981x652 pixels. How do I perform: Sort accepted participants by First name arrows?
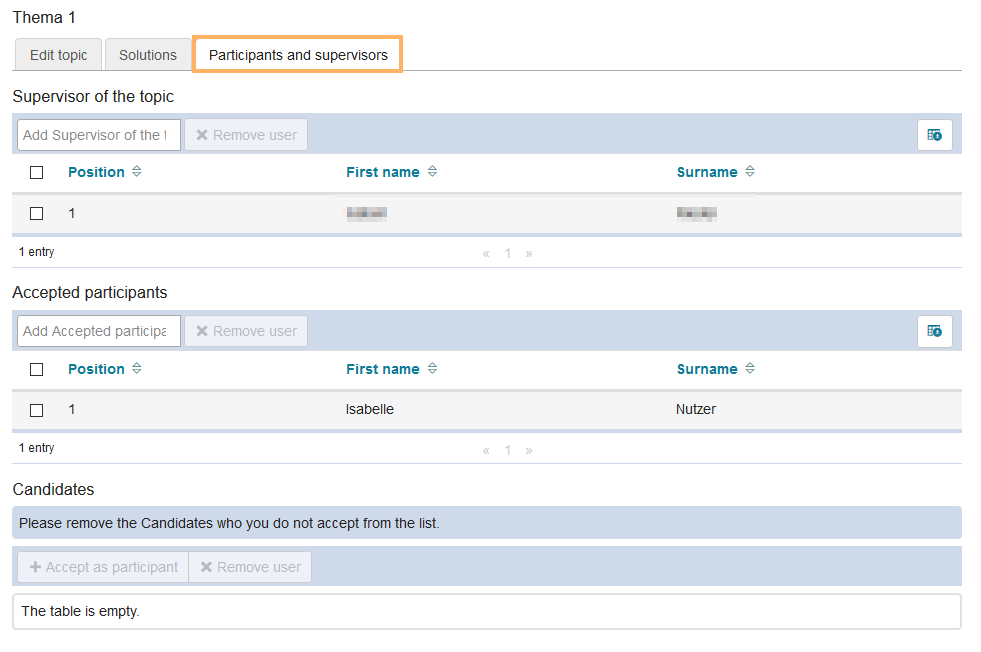point(432,369)
